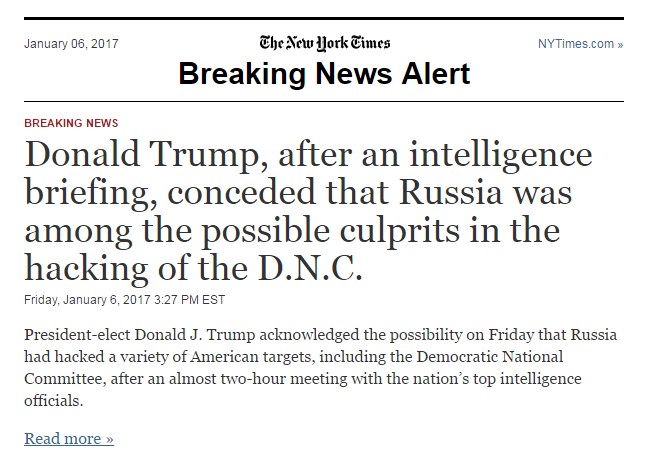
Task: Click The New York Times logo
Action: click(x=324, y=43)
